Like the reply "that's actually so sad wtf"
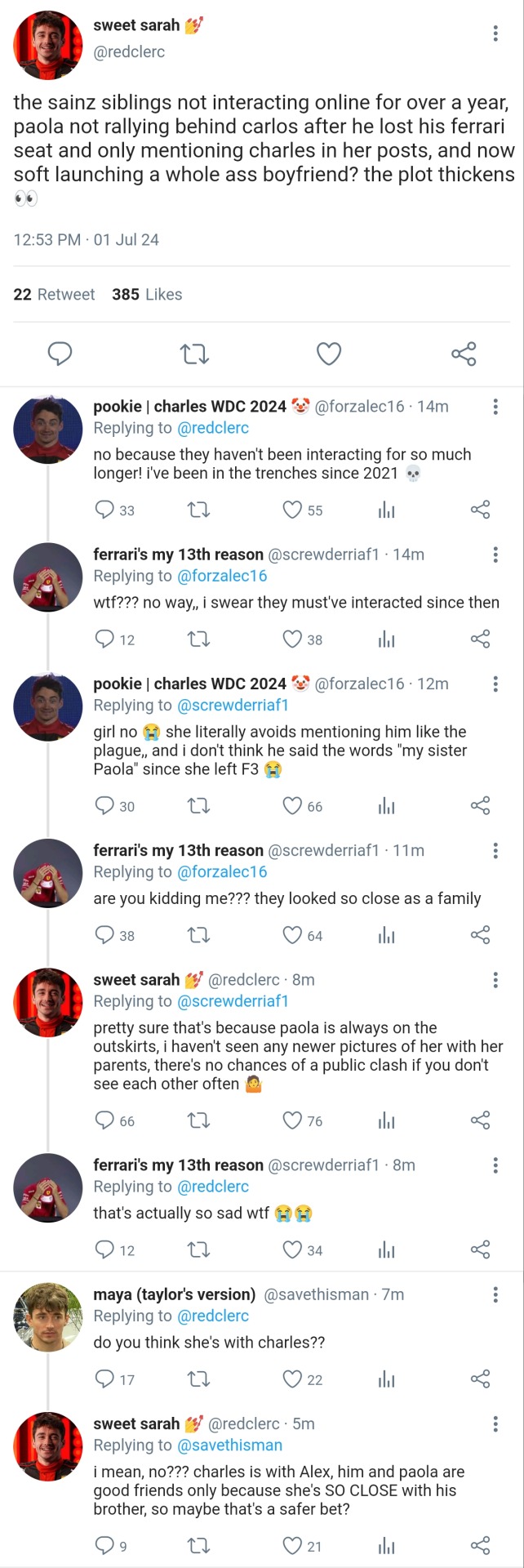The height and width of the screenshot is (1568, 524). point(292,1249)
